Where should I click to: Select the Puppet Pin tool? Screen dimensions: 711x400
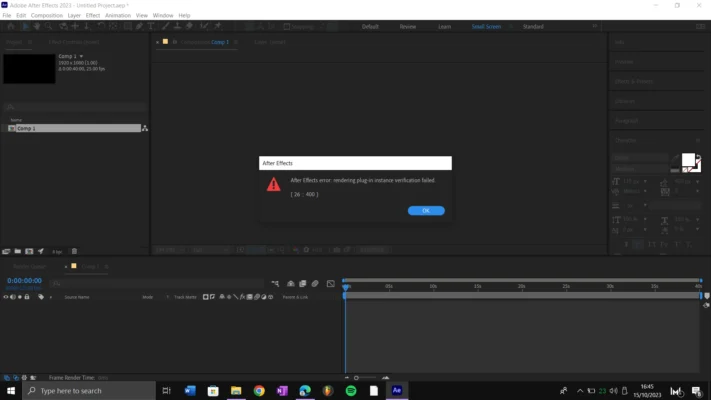pyautogui.click(x=218, y=26)
